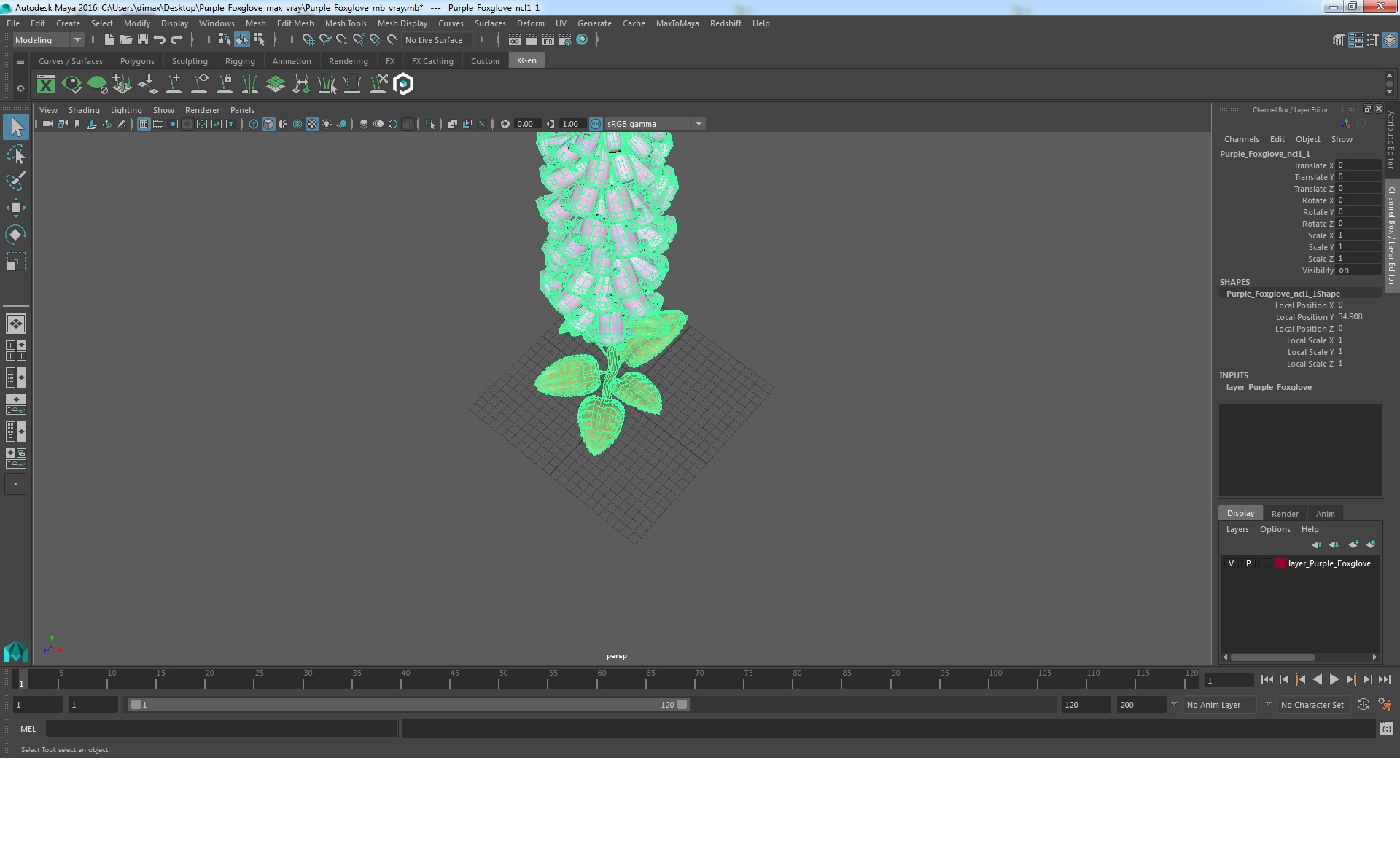Open Render Settings clapperboard gear icon

pos(565,40)
